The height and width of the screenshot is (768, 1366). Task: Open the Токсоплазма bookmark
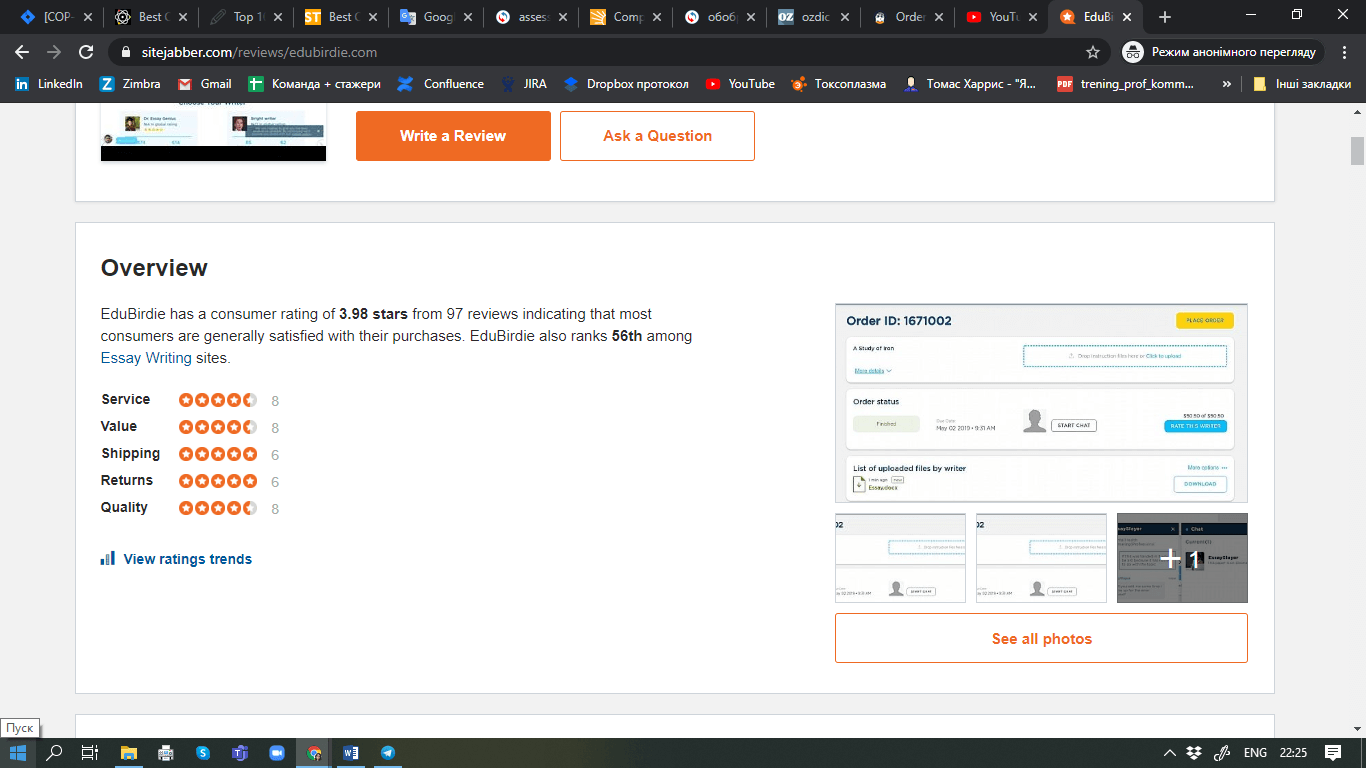coord(838,84)
